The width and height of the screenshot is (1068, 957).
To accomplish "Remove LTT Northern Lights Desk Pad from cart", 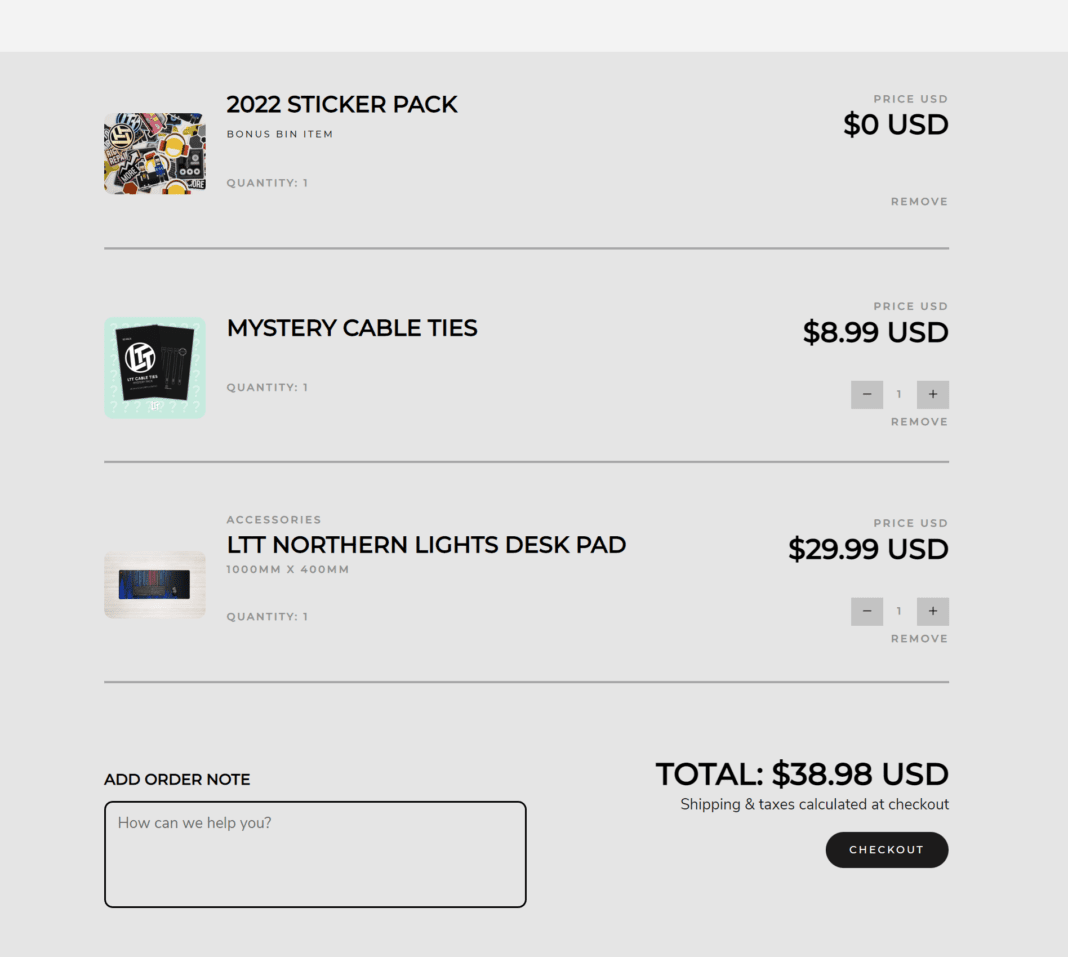I will point(919,639).
